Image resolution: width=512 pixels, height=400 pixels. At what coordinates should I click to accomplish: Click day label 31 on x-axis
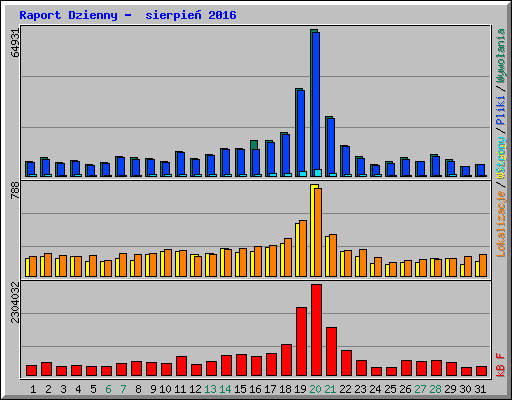point(480,389)
